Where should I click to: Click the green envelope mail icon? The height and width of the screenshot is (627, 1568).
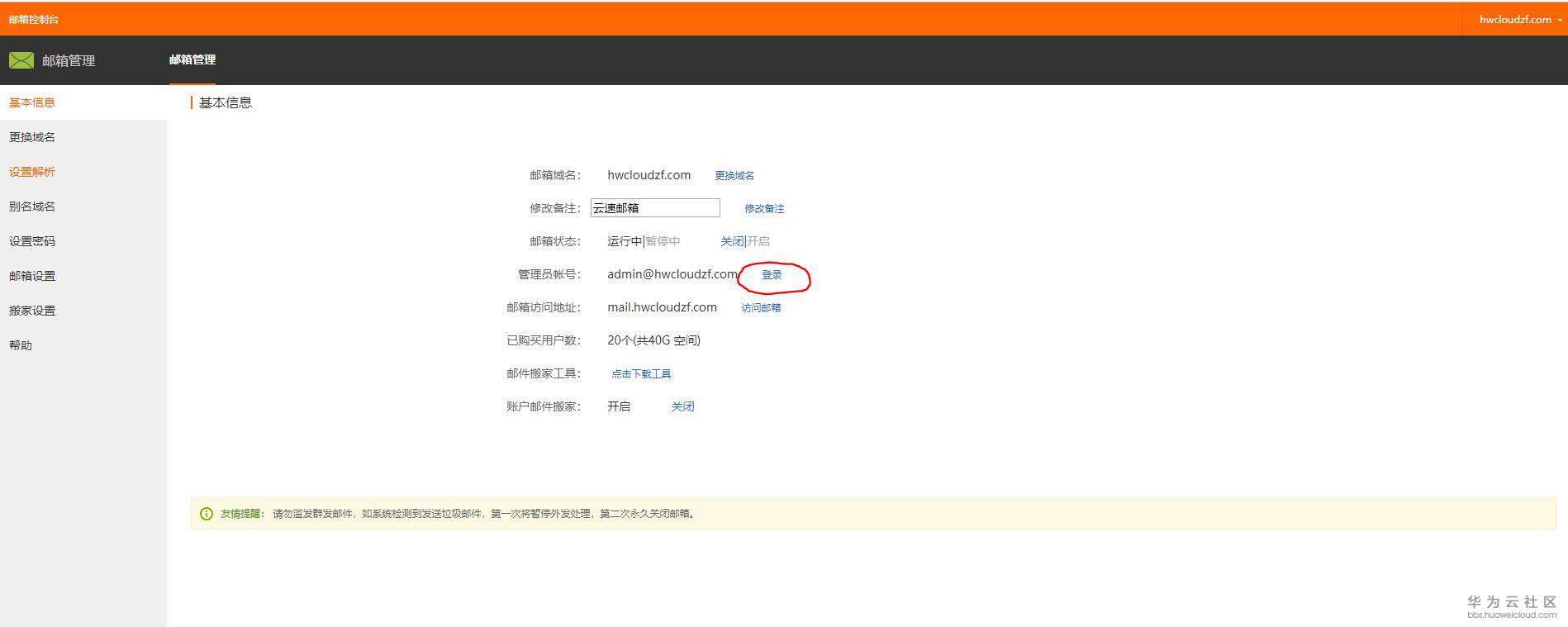tap(21, 60)
